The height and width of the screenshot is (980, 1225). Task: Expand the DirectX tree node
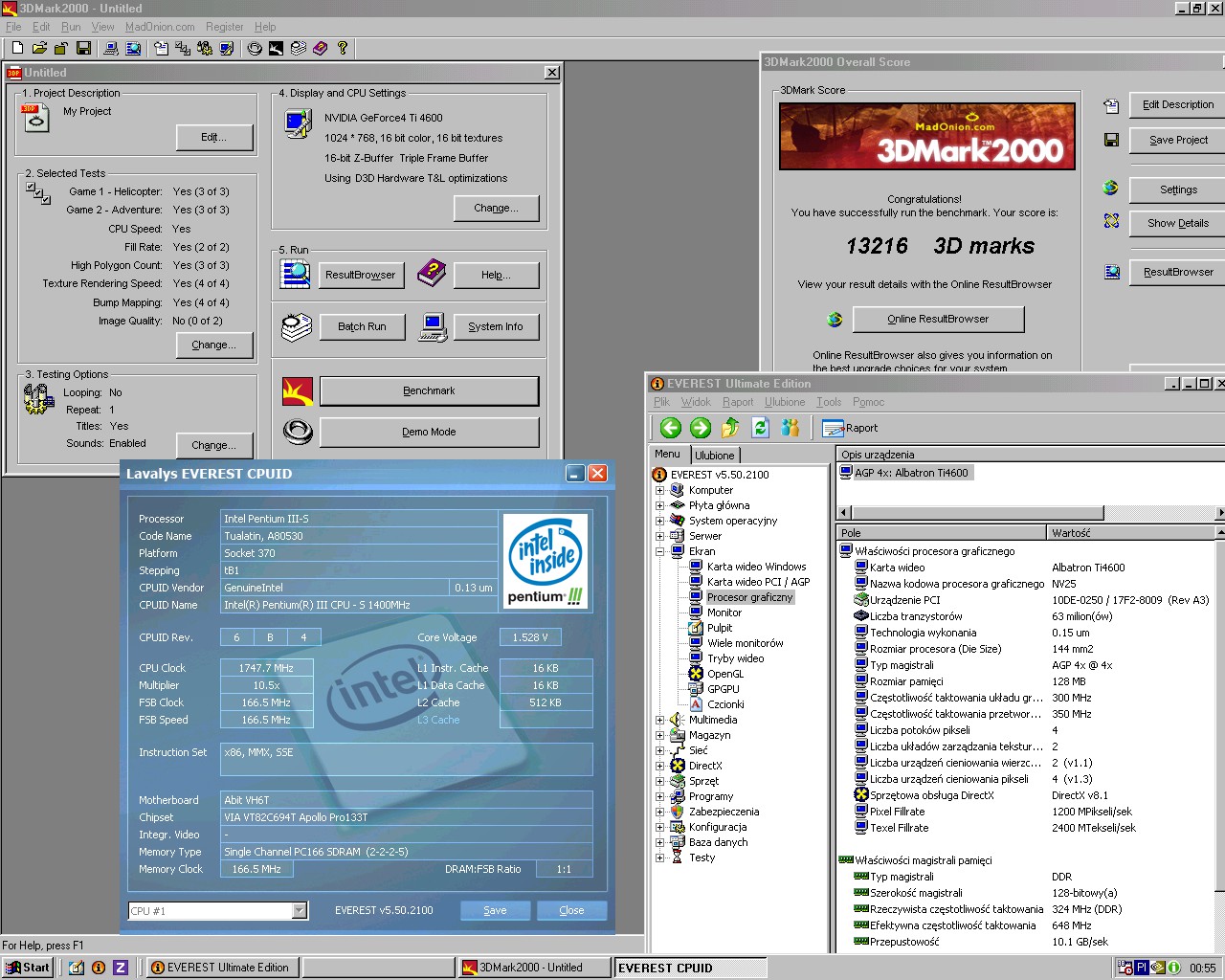point(659,766)
